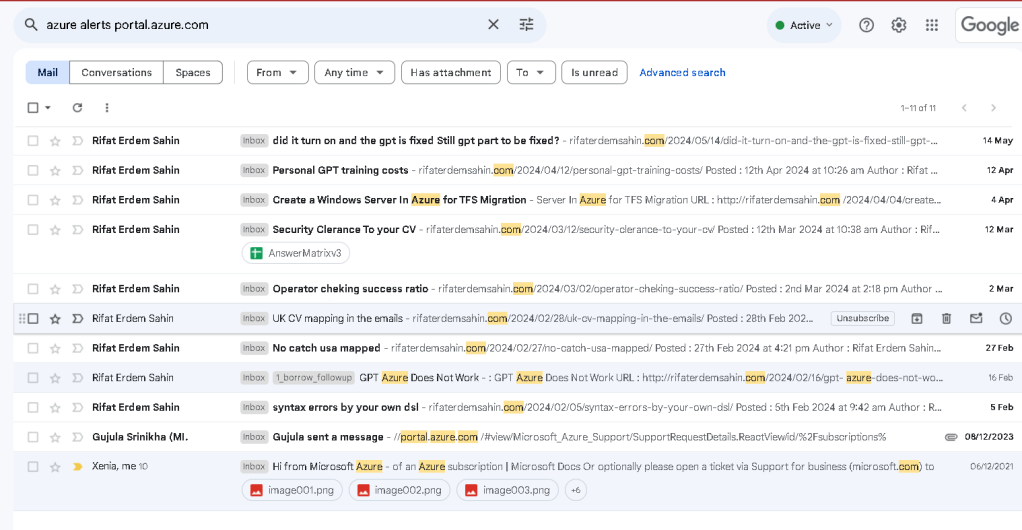Check the Gujula Srinikha email checkbox

tap(33, 437)
